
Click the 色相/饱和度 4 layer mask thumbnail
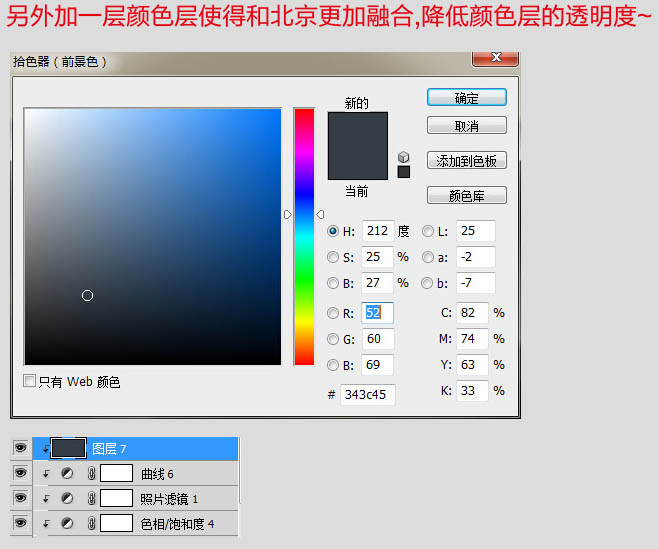[116, 523]
